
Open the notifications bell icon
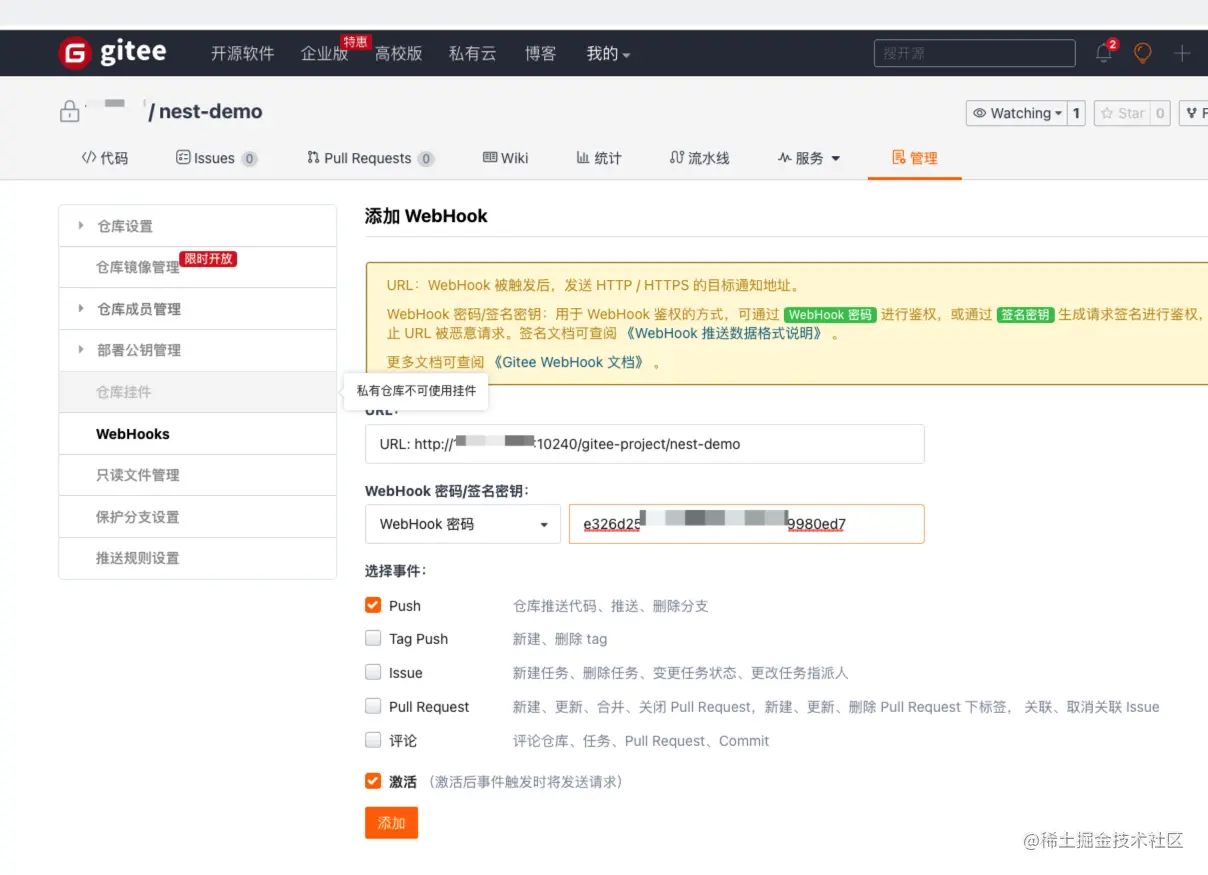1104,53
